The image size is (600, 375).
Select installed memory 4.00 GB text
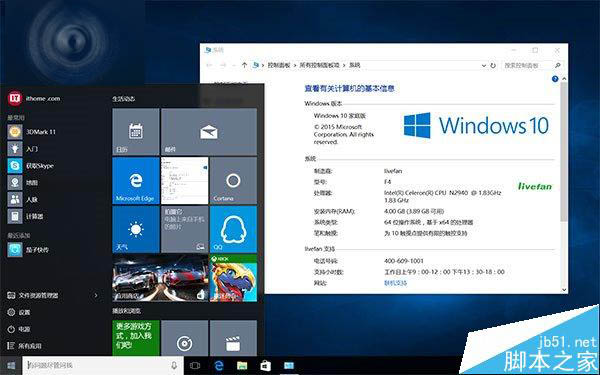(x=414, y=211)
